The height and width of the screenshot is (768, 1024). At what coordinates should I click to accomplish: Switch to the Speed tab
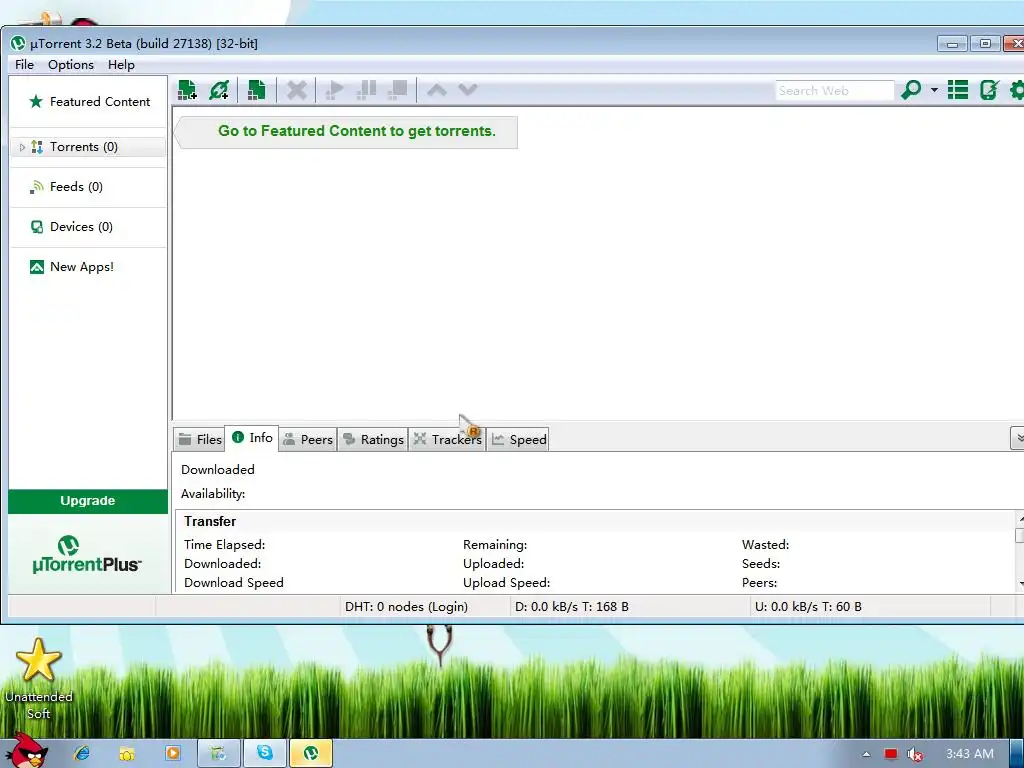tap(519, 440)
